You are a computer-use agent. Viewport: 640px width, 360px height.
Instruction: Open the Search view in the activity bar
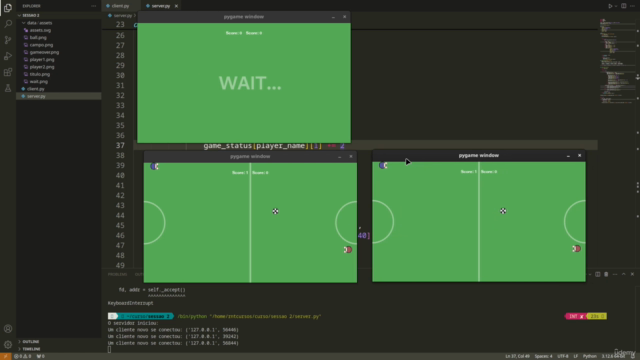click(x=8, y=24)
